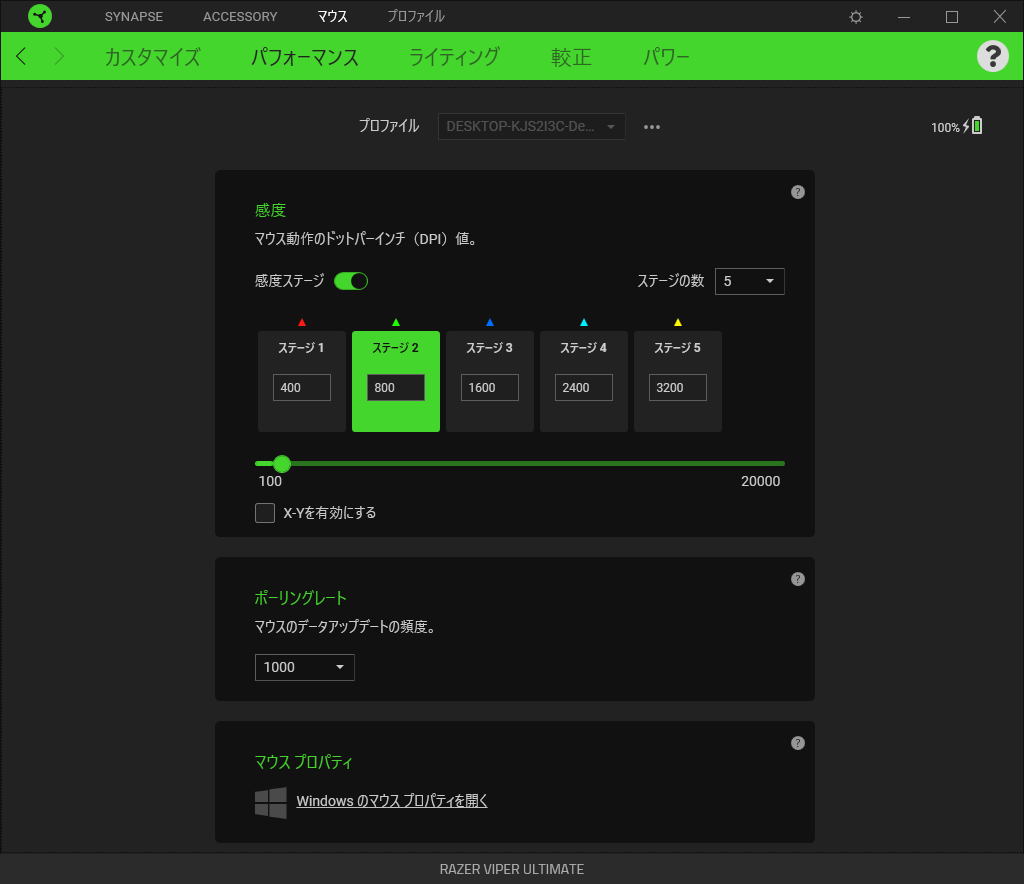This screenshot has width=1024, height=884.
Task: Expand the プロファイル dropdown
Action: pyautogui.click(x=532, y=126)
